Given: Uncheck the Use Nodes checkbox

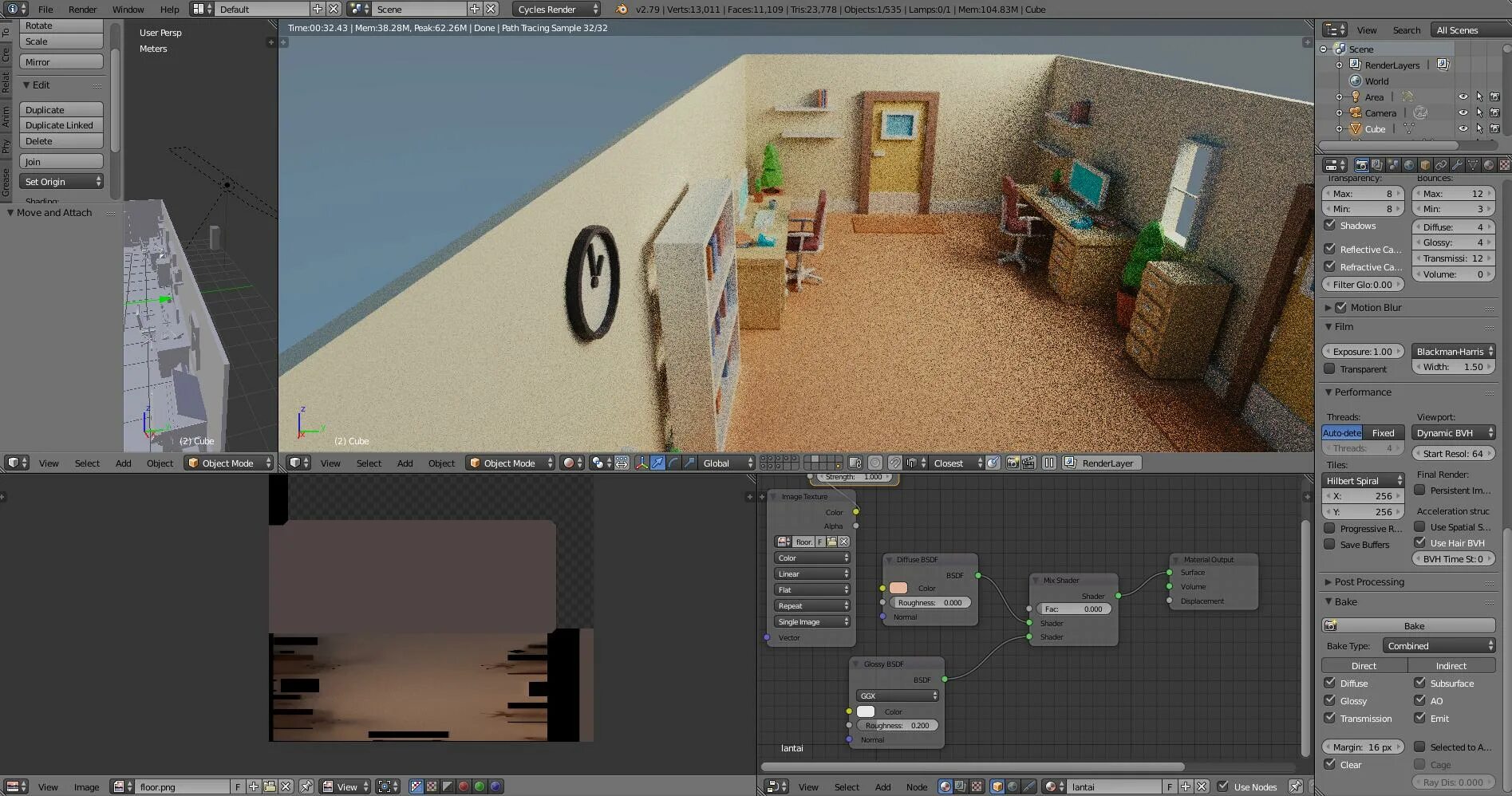Looking at the screenshot, I should (1223, 786).
